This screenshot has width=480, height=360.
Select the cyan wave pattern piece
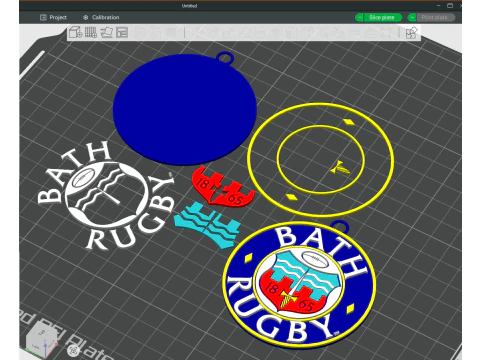(x=207, y=224)
